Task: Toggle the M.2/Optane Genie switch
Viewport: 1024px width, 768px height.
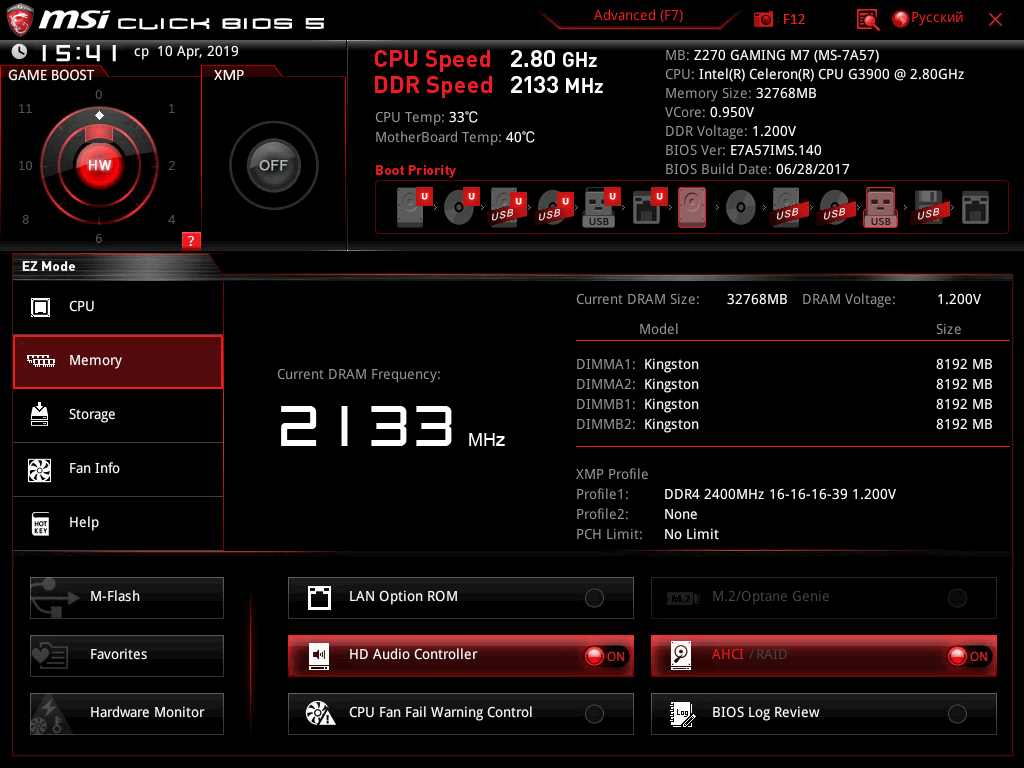Action: (957, 598)
